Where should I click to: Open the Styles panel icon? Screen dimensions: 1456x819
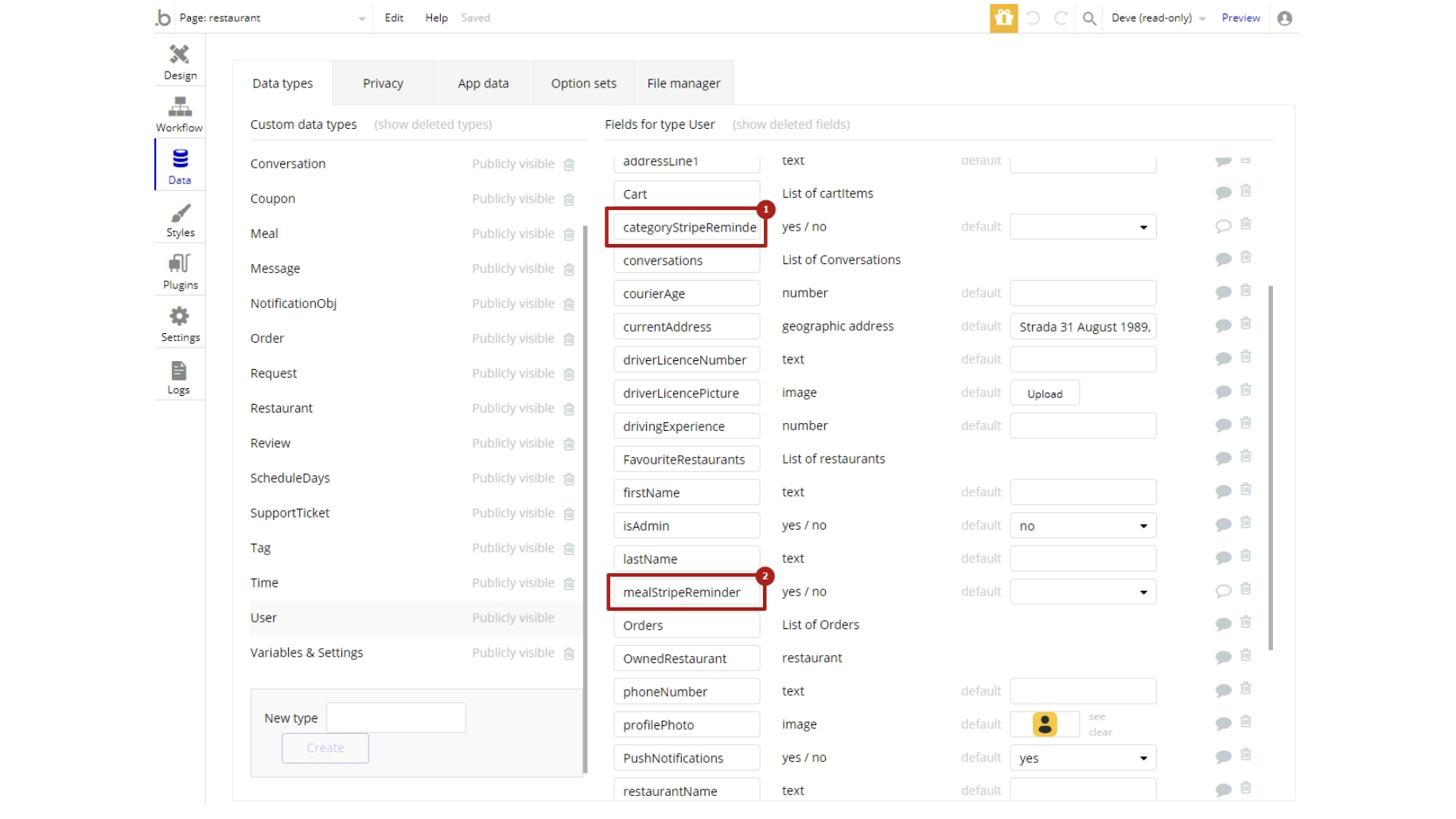click(x=180, y=220)
